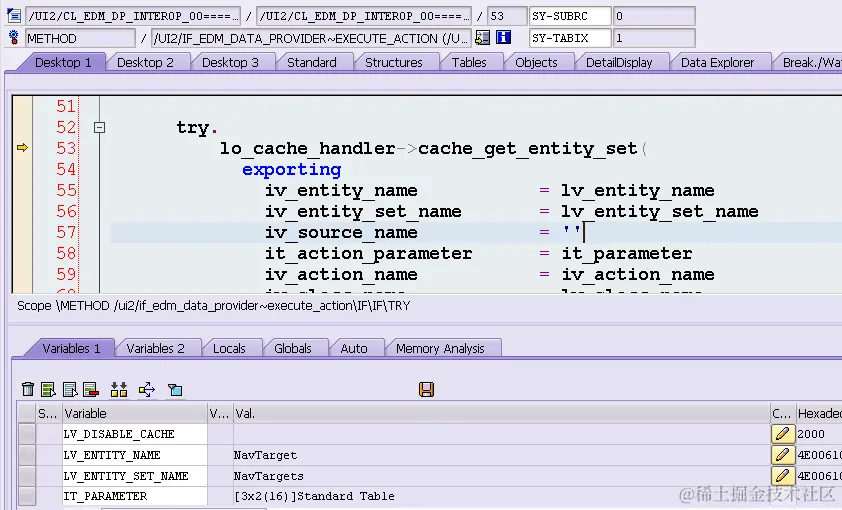Image resolution: width=842 pixels, height=510 pixels.
Task: Click the display-source navigation icon after method name
Action: click(x=482, y=38)
